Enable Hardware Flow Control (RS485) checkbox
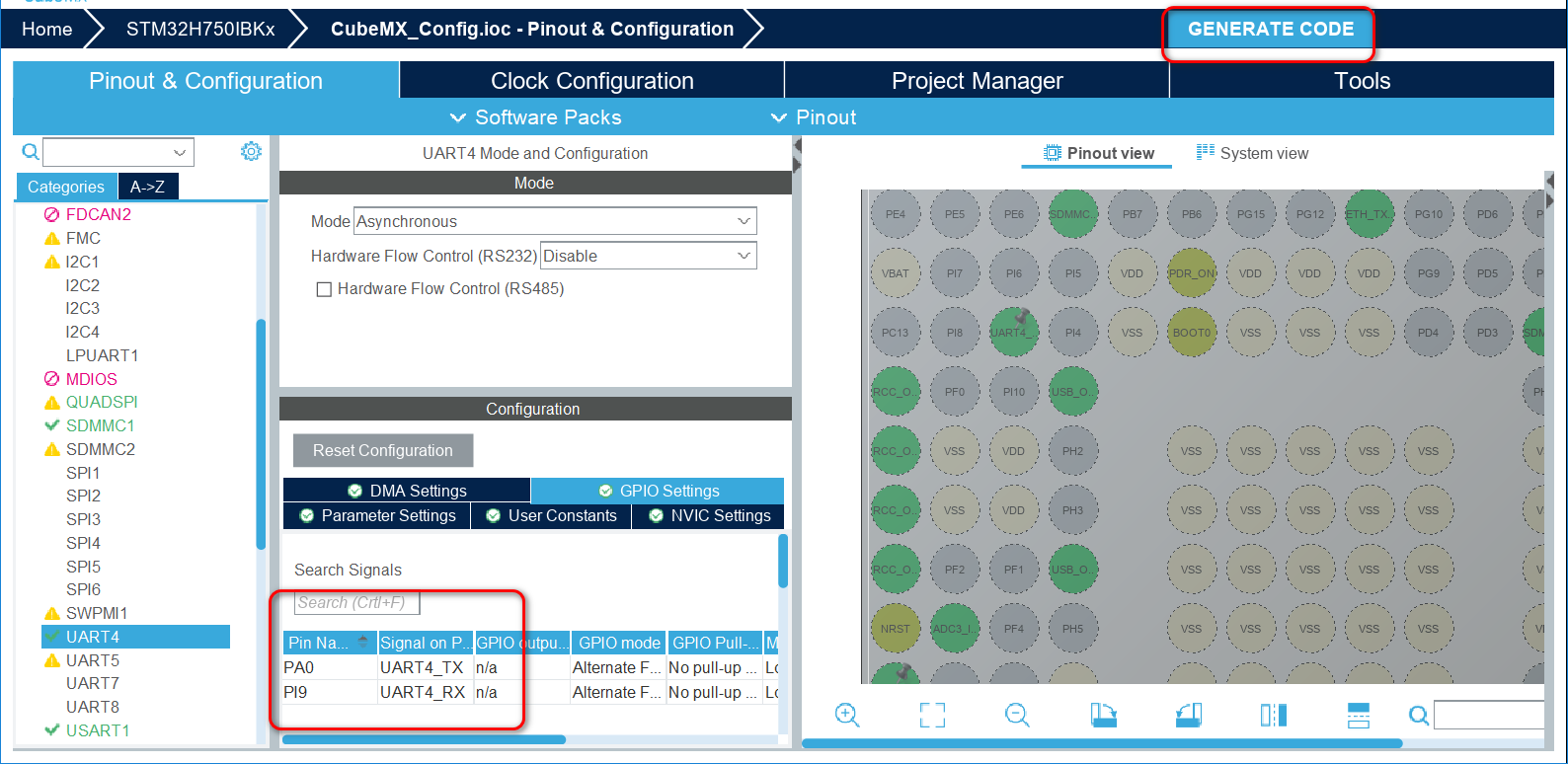The image size is (1568, 764). (324, 289)
